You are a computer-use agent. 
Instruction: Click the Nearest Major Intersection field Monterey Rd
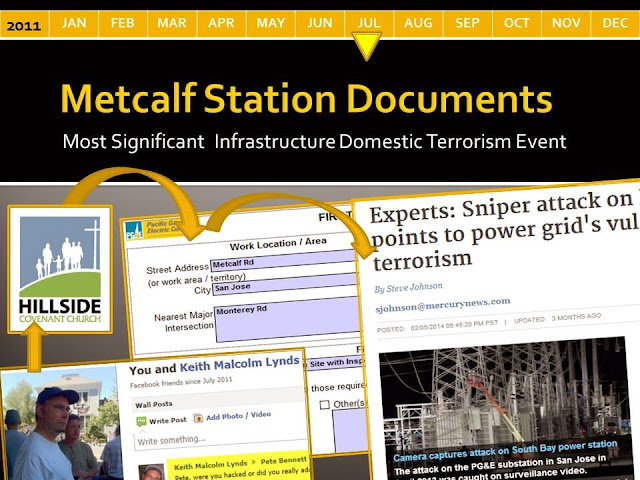[x=287, y=320]
